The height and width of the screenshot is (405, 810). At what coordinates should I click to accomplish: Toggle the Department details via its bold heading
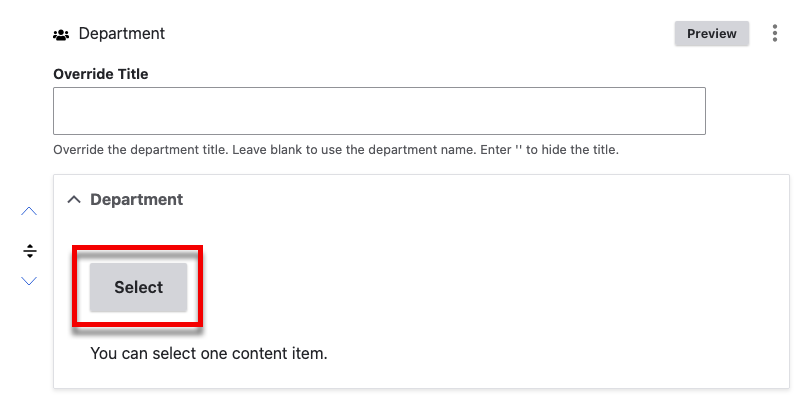(x=136, y=199)
